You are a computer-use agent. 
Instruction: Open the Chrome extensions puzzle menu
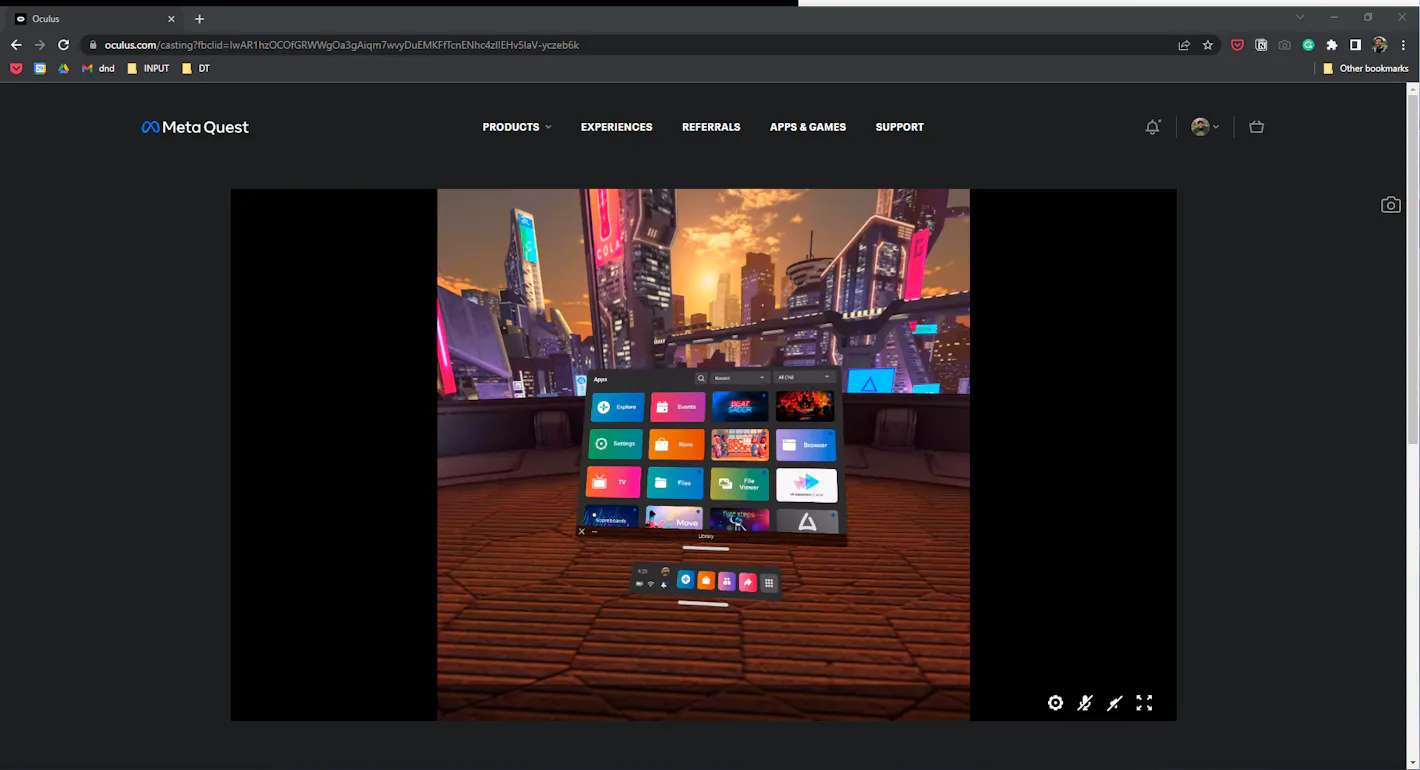(1332, 45)
